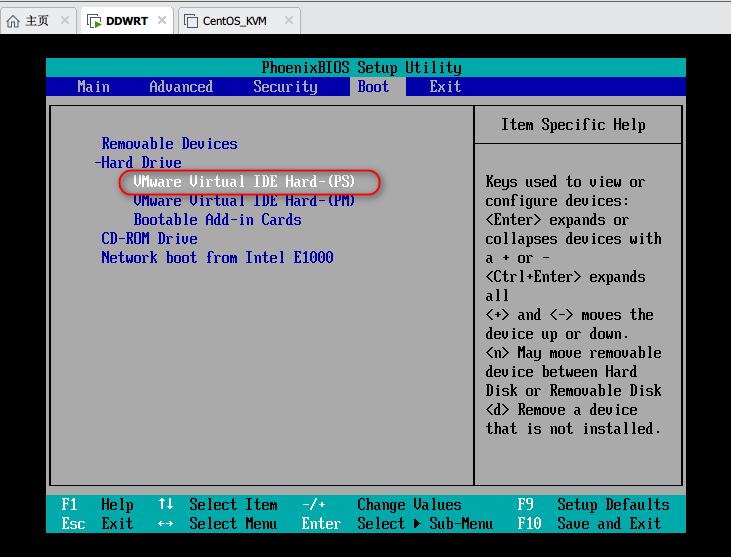Collapse the Hard Drive boot entry
This screenshot has width=731, height=557.
(138, 163)
